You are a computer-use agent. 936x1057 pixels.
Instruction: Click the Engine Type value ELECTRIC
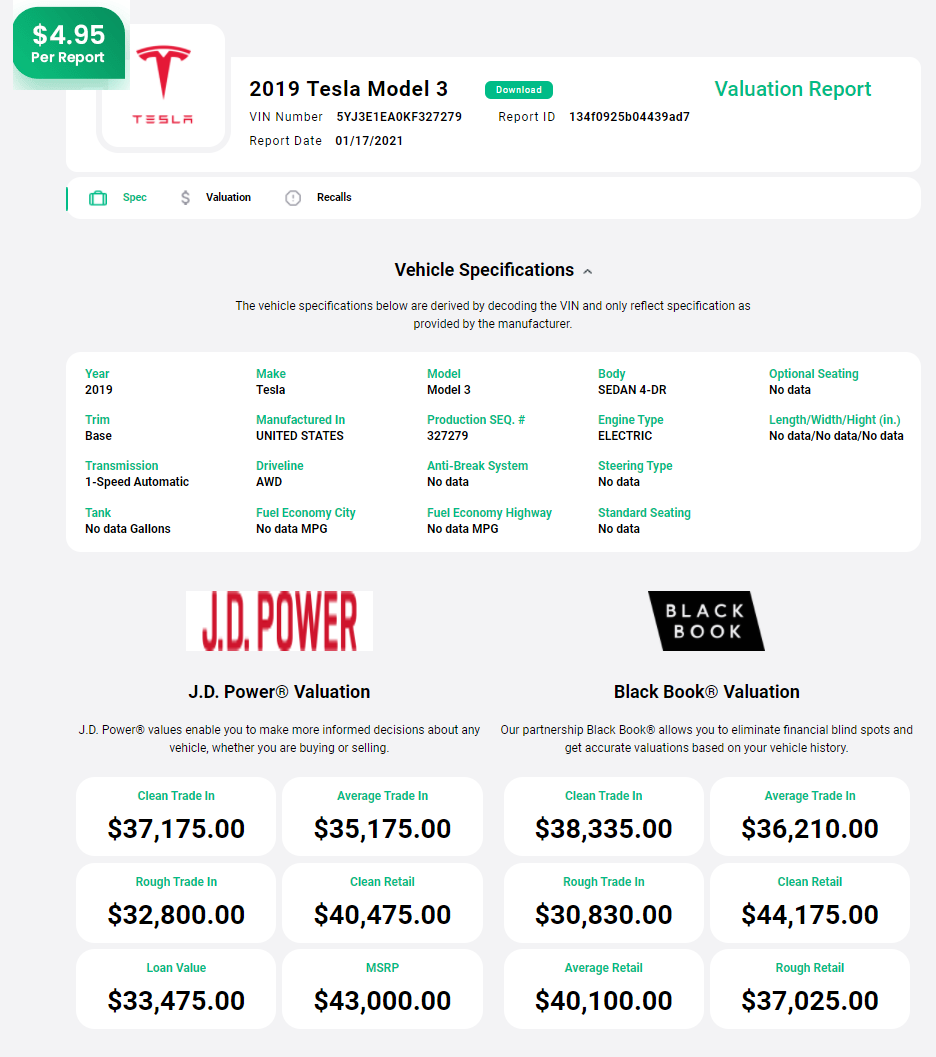click(625, 435)
